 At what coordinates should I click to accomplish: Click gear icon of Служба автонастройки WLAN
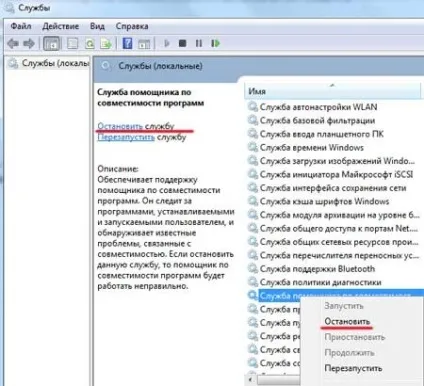[x=253, y=107]
